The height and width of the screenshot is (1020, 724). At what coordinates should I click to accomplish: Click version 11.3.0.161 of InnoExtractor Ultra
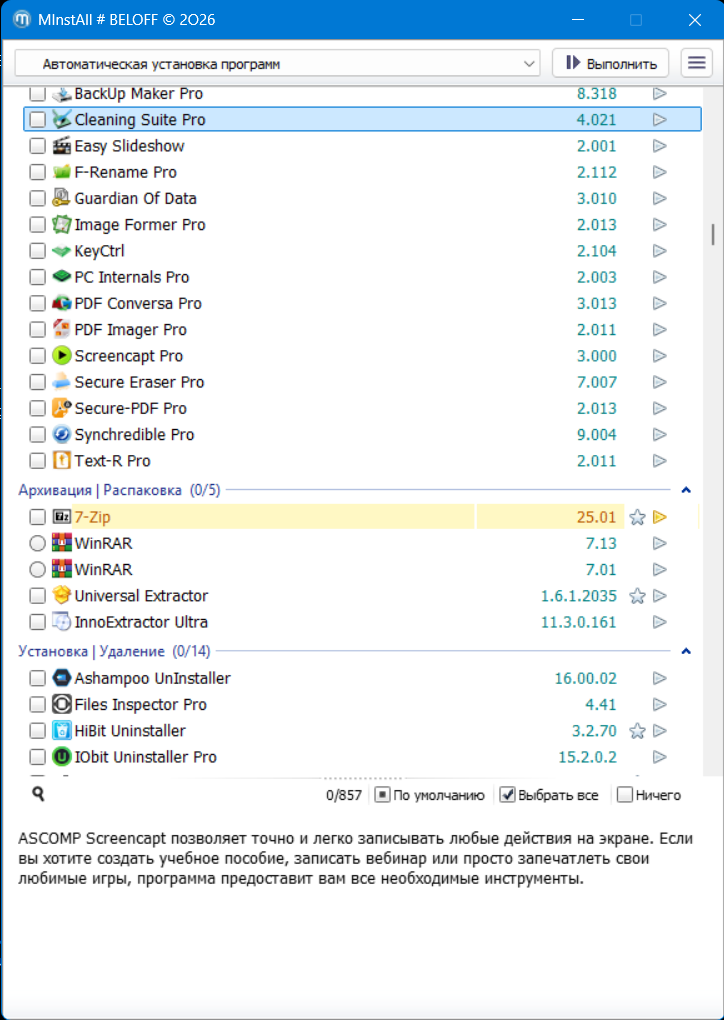(x=578, y=622)
